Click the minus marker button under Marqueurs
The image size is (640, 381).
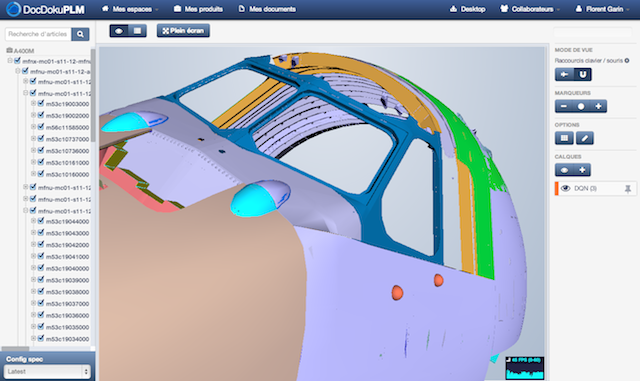coord(564,106)
